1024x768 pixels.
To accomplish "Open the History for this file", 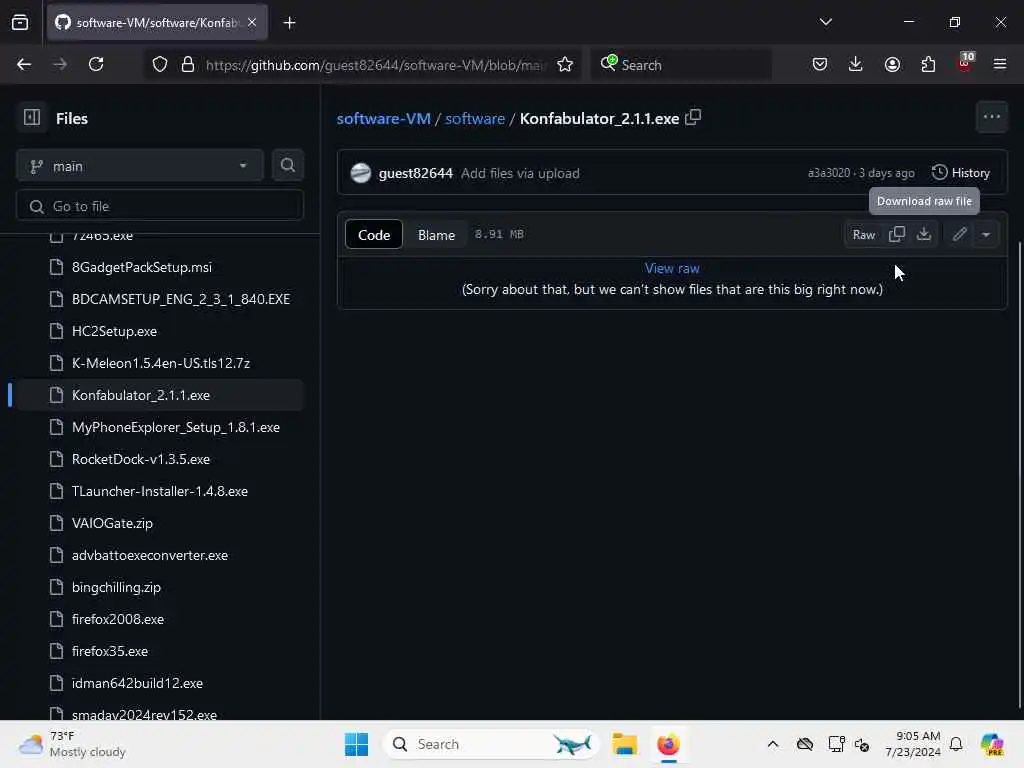I will coord(961,173).
